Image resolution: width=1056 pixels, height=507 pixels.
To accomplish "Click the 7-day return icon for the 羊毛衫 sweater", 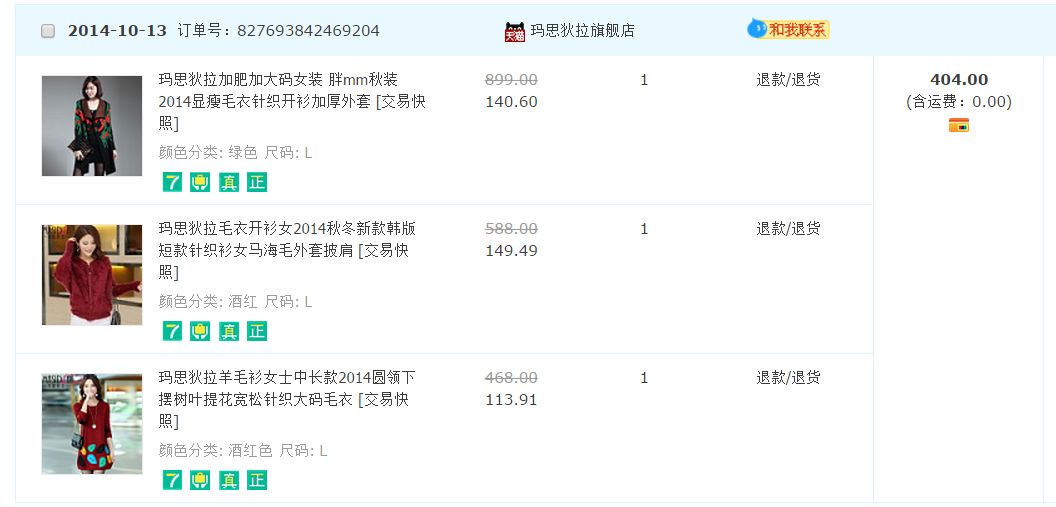I will (172, 480).
